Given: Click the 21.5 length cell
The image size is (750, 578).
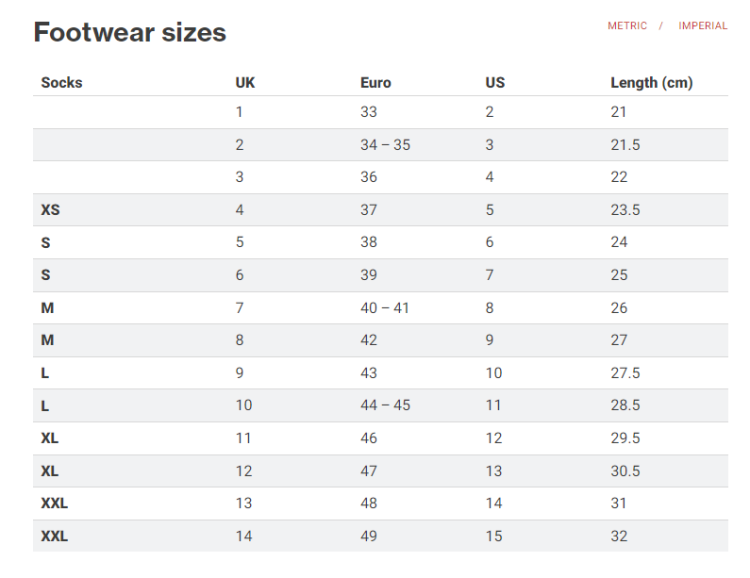Looking at the screenshot, I should click(x=625, y=145).
